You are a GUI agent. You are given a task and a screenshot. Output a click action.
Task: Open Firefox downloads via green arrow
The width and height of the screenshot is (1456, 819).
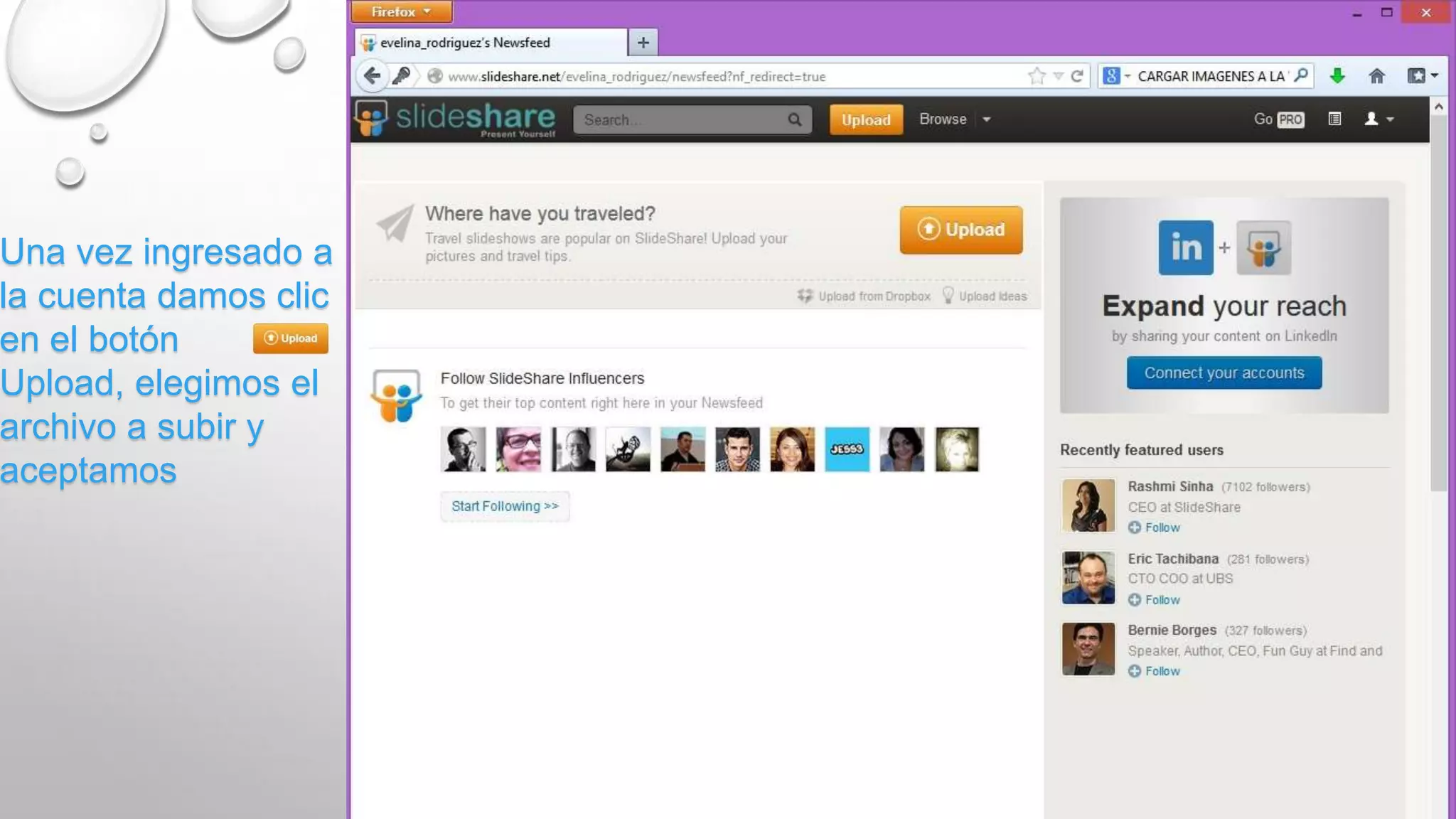(x=1337, y=76)
